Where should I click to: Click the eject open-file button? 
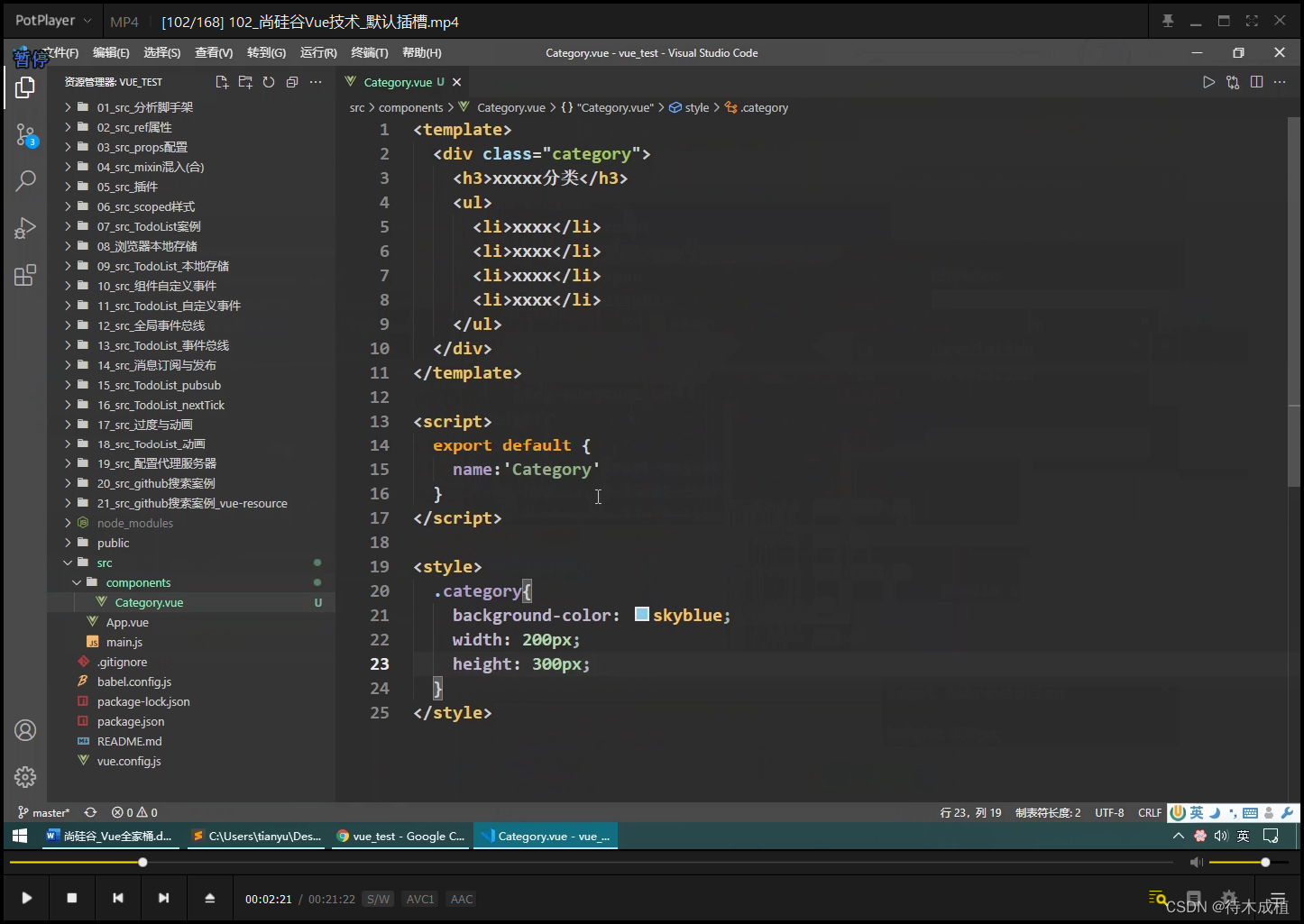tap(210, 898)
